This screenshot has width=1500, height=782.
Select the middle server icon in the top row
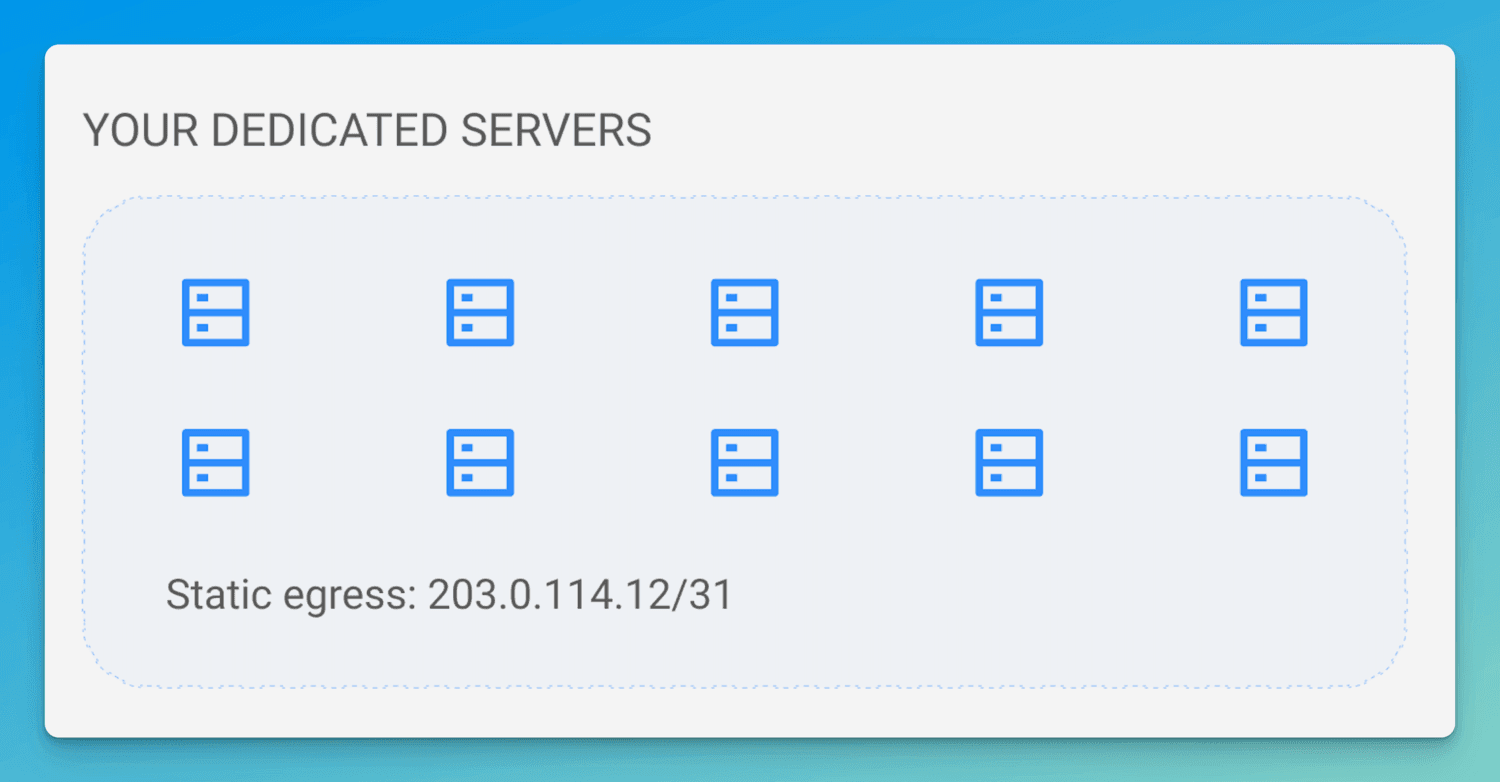click(x=744, y=312)
